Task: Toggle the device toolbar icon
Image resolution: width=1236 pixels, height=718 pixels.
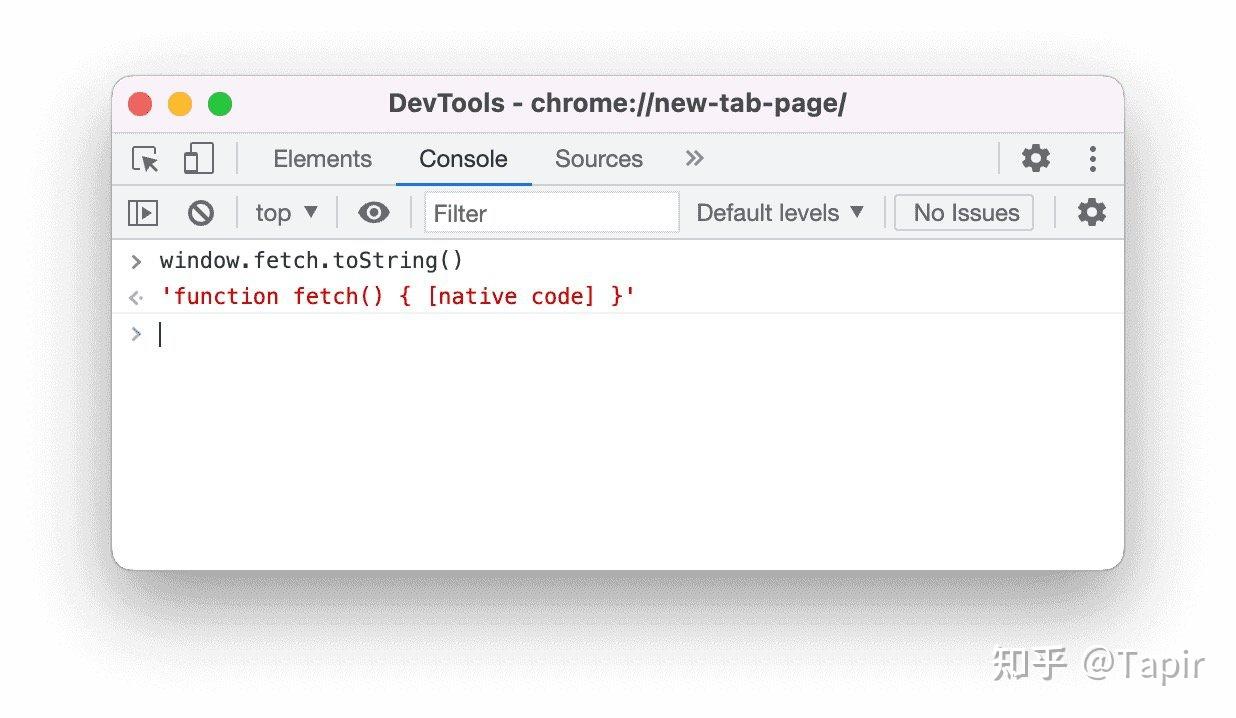Action: (199, 159)
